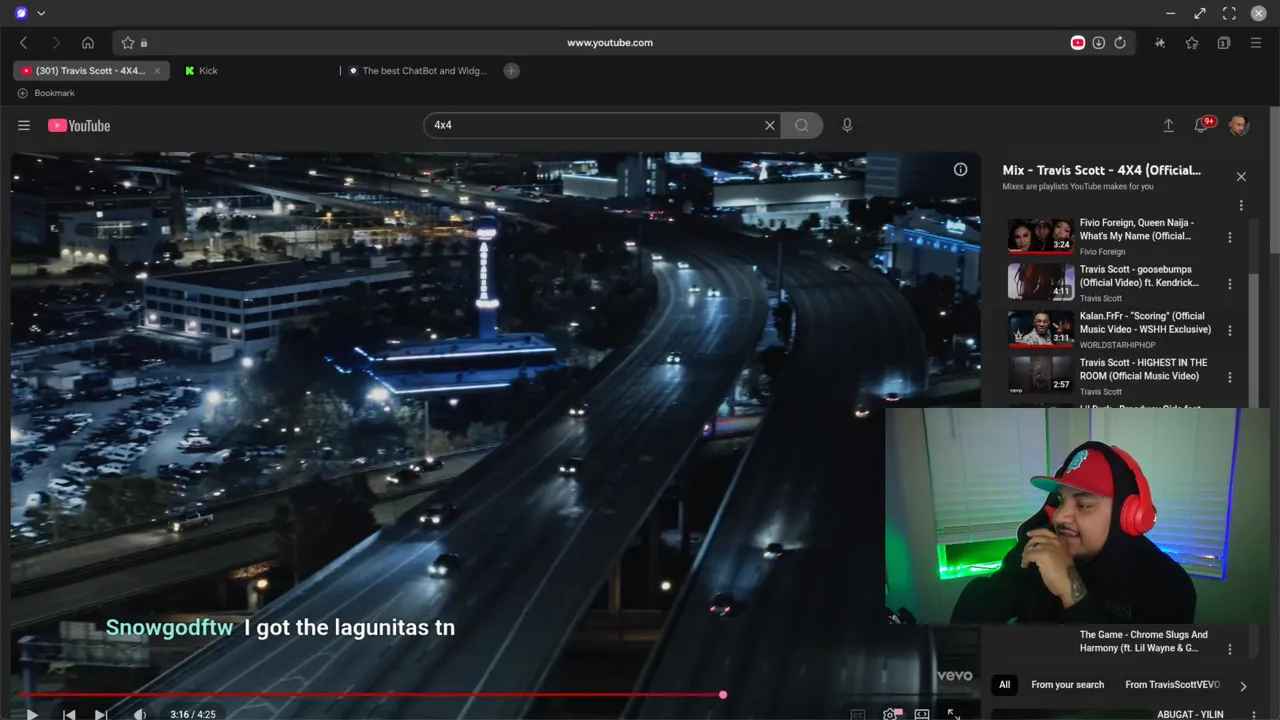Close the Mix playlist panel
Image resolution: width=1280 pixels, height=720 pixels.
pyautogui.click(x=1241, y=176)
